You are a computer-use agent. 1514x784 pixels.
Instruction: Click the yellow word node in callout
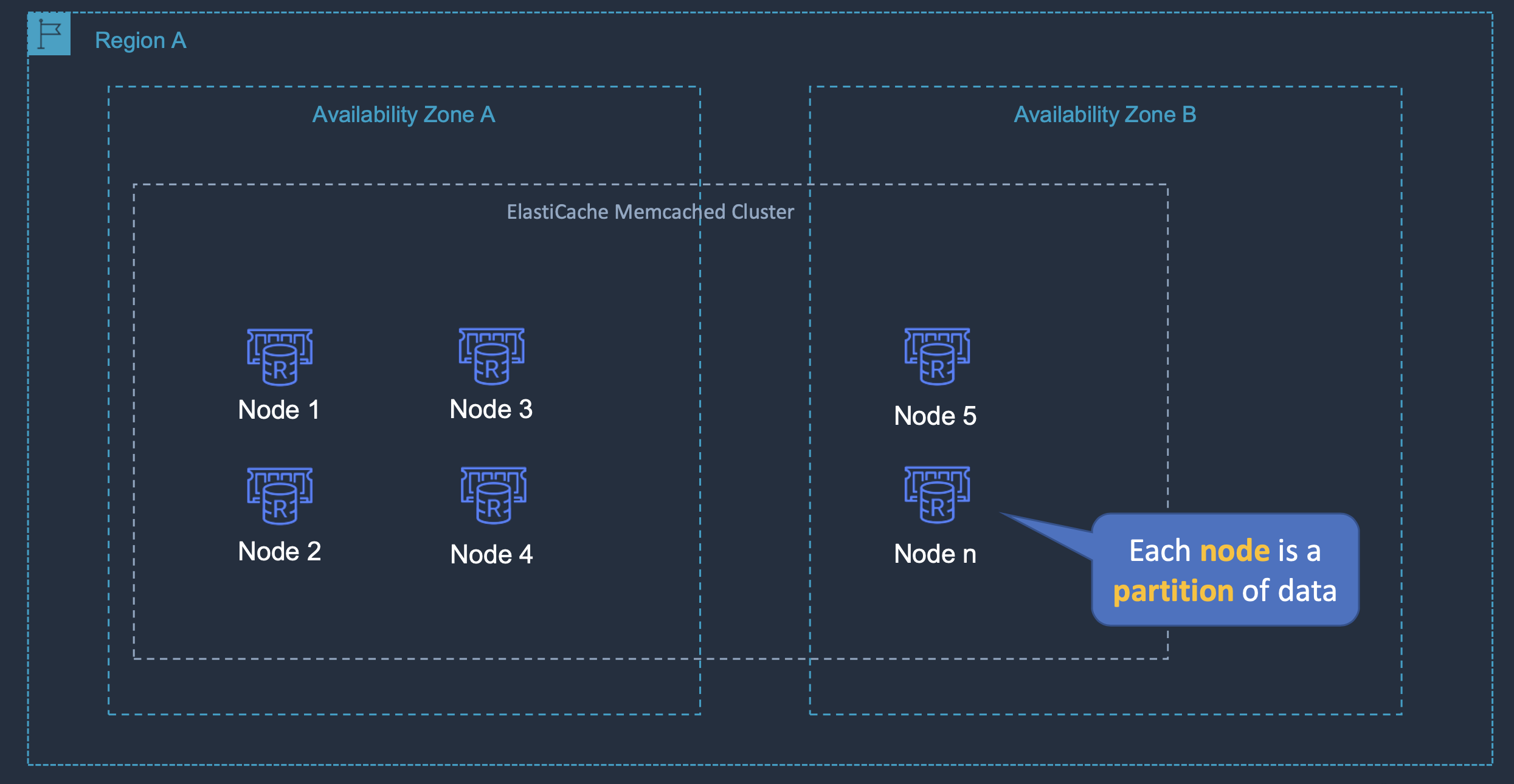coord(1235,551)
